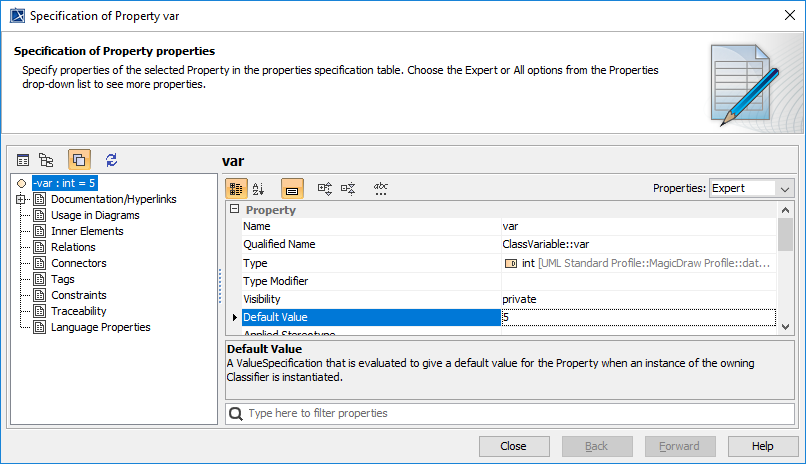Image resolution: width=806 pixels, height=464 pixels.
Task: Click the Categorized view icon in properties toolbar
Action: pos(237,188)
